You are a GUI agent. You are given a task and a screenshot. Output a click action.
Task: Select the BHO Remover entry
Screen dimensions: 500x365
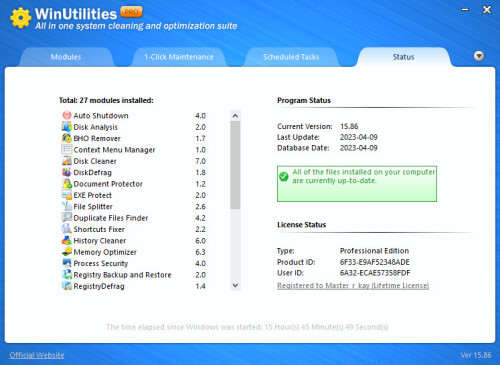tap(97, 138)
